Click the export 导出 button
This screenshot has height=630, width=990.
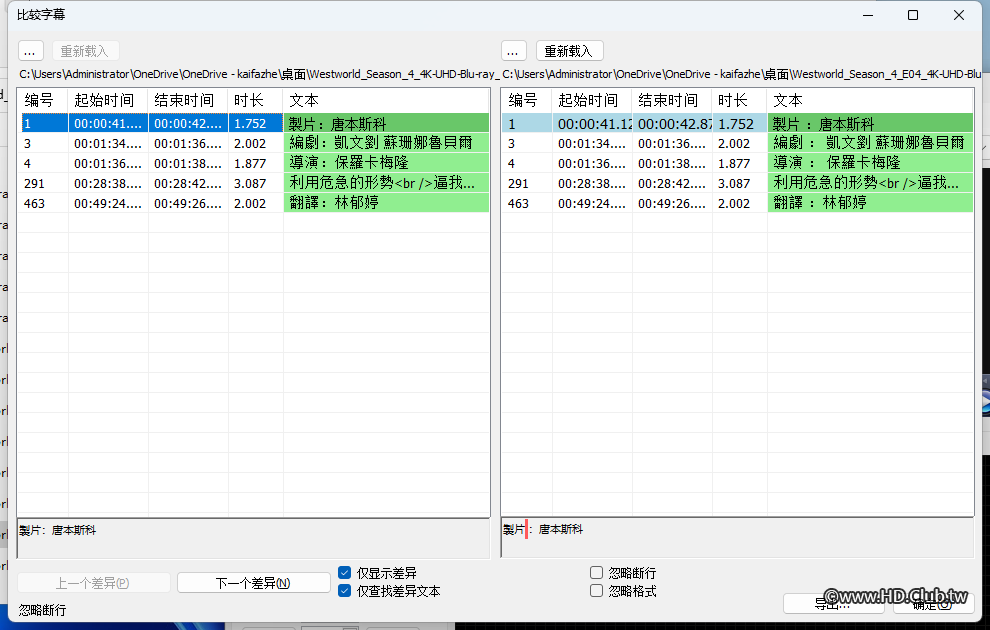click(x=833, y=603)
